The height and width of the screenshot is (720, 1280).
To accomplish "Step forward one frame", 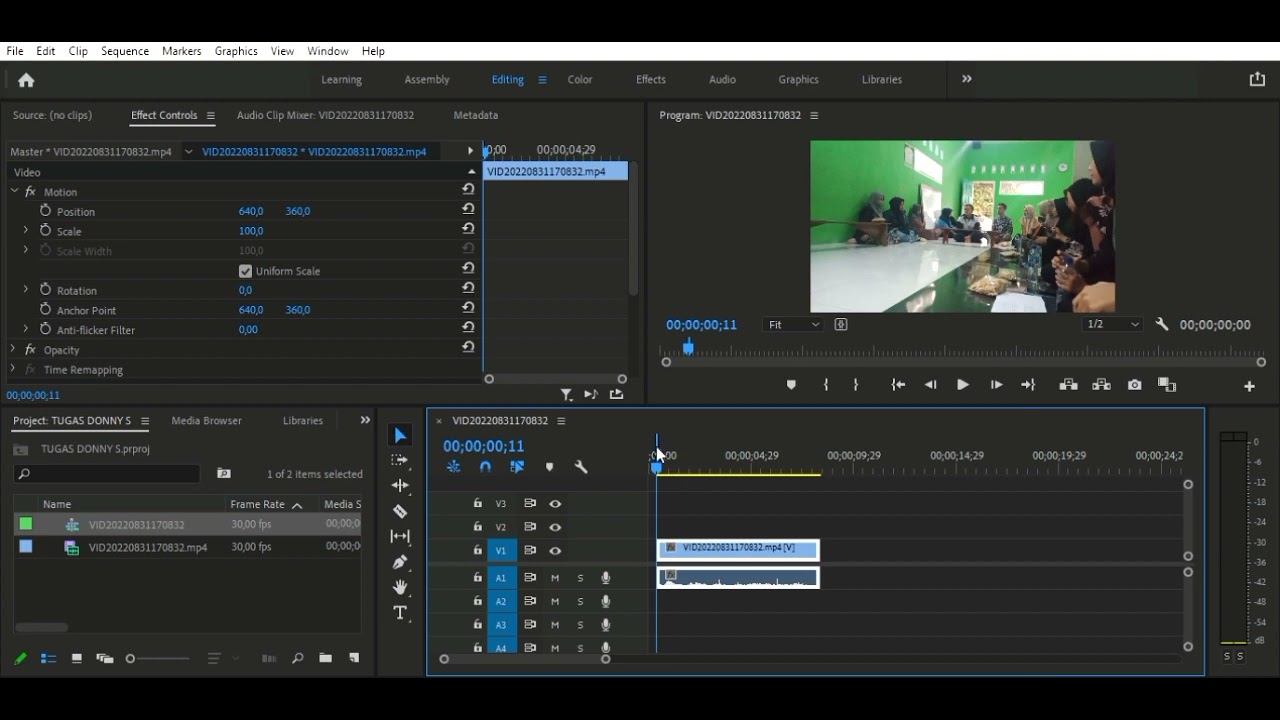I will (x=996, y=385).
